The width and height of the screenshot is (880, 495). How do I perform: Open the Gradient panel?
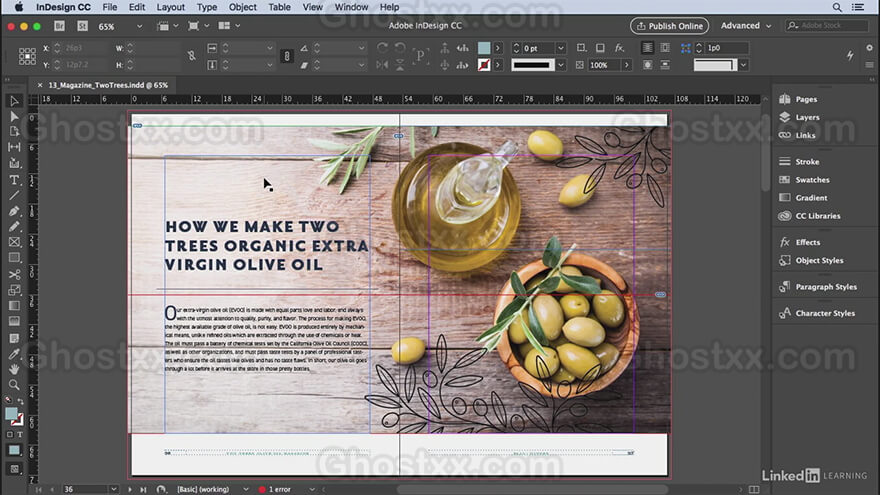(811, 198)
